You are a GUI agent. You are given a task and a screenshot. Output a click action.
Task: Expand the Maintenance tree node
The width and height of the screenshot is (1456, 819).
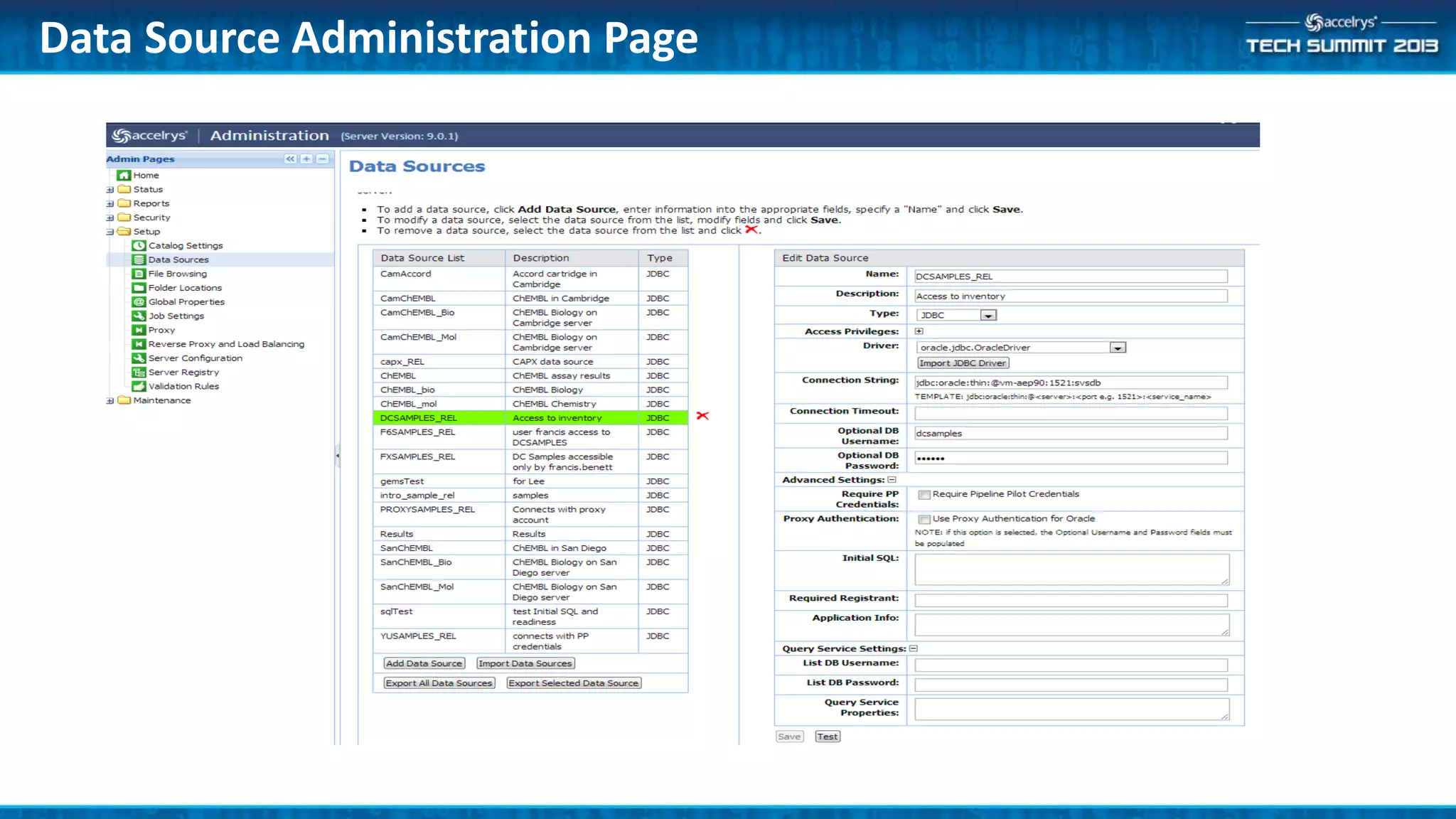pyautogui.click(x=110, y=401)
